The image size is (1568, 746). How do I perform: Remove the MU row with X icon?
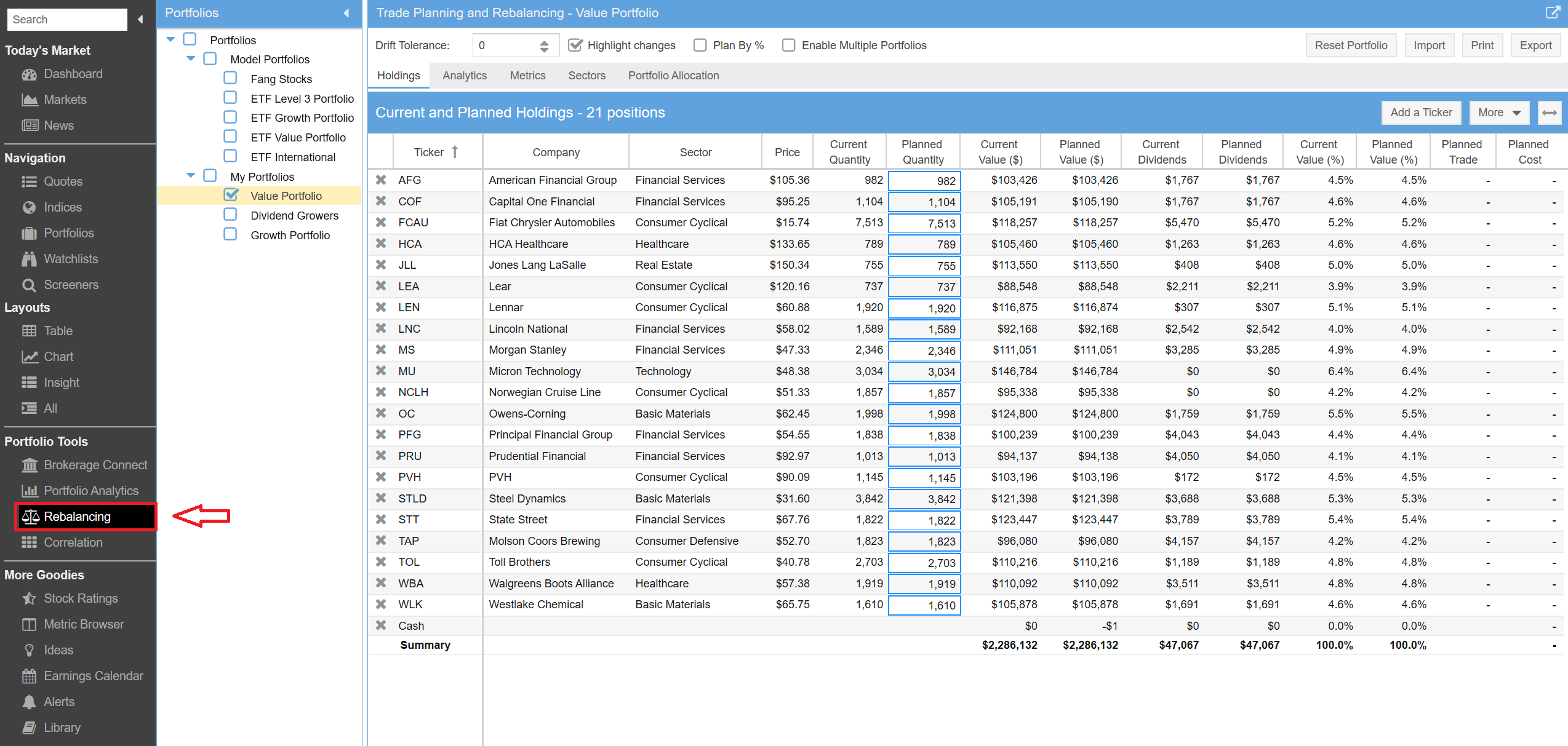[x=381, y=371]
